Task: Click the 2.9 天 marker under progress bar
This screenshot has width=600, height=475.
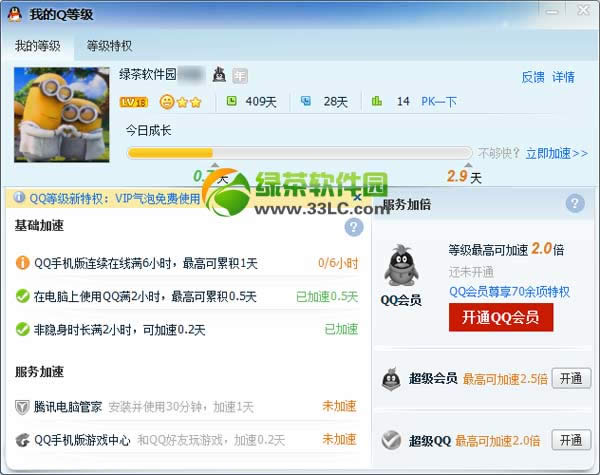Action: coord(464,177)
